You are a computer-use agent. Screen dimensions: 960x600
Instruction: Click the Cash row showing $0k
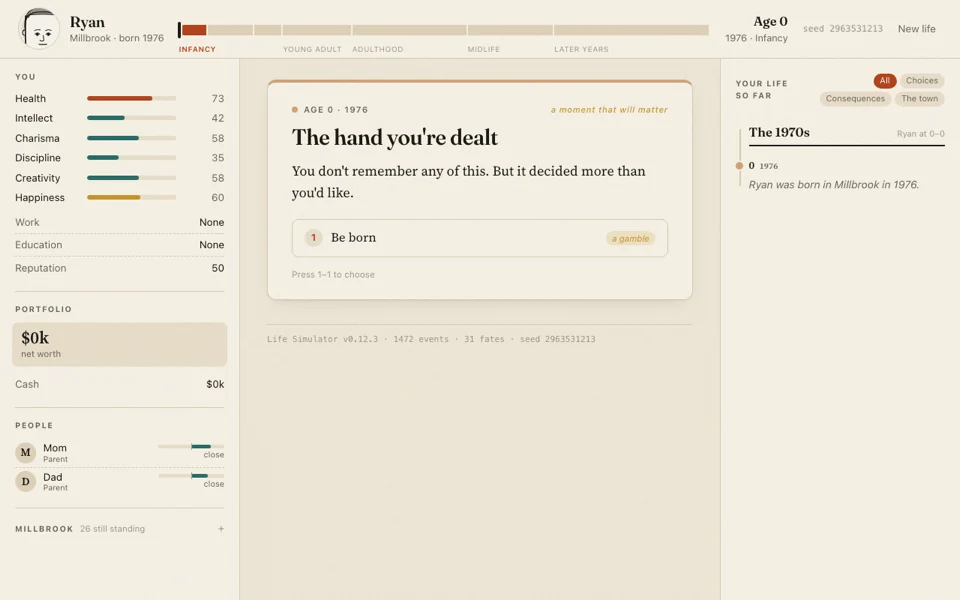click(x=119, y=384)
